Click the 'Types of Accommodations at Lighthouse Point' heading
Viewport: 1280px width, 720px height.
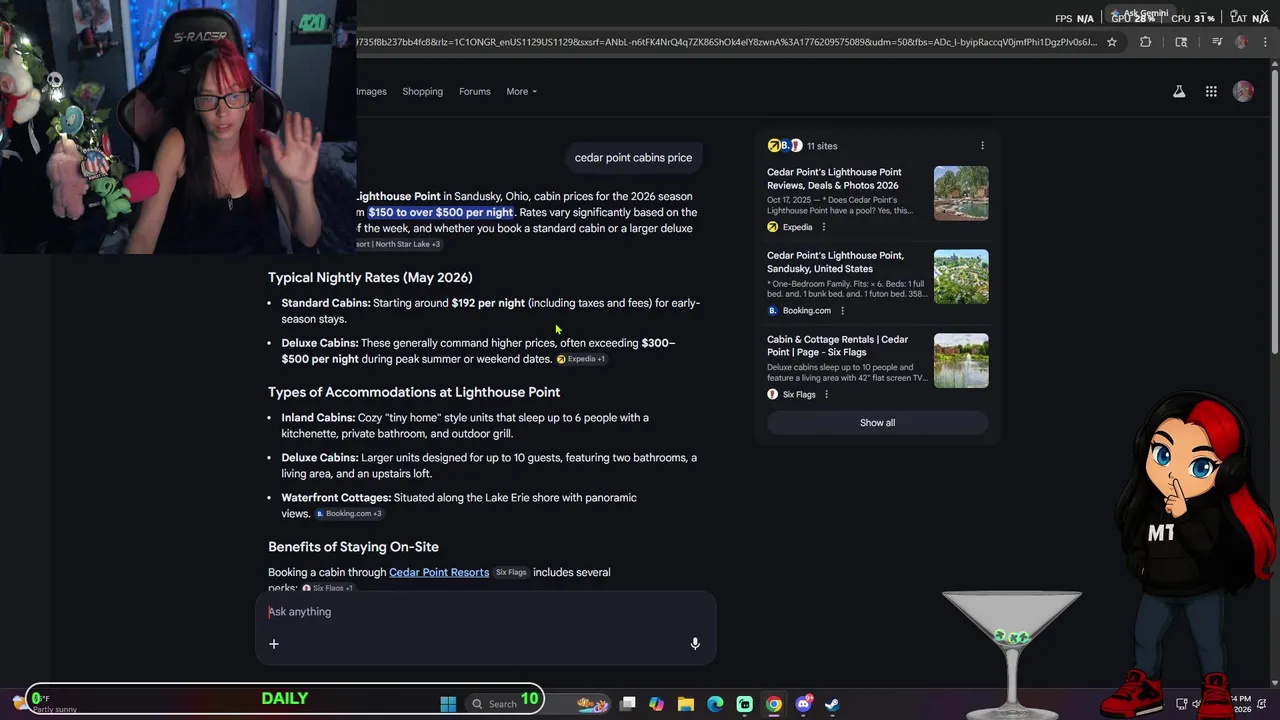414,392
